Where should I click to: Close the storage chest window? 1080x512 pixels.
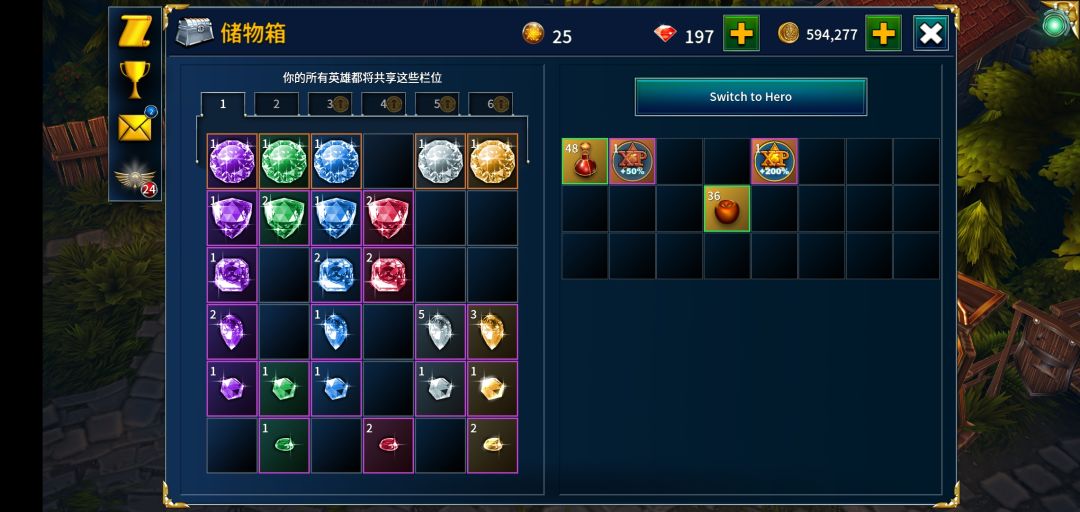tap(931, 33)
